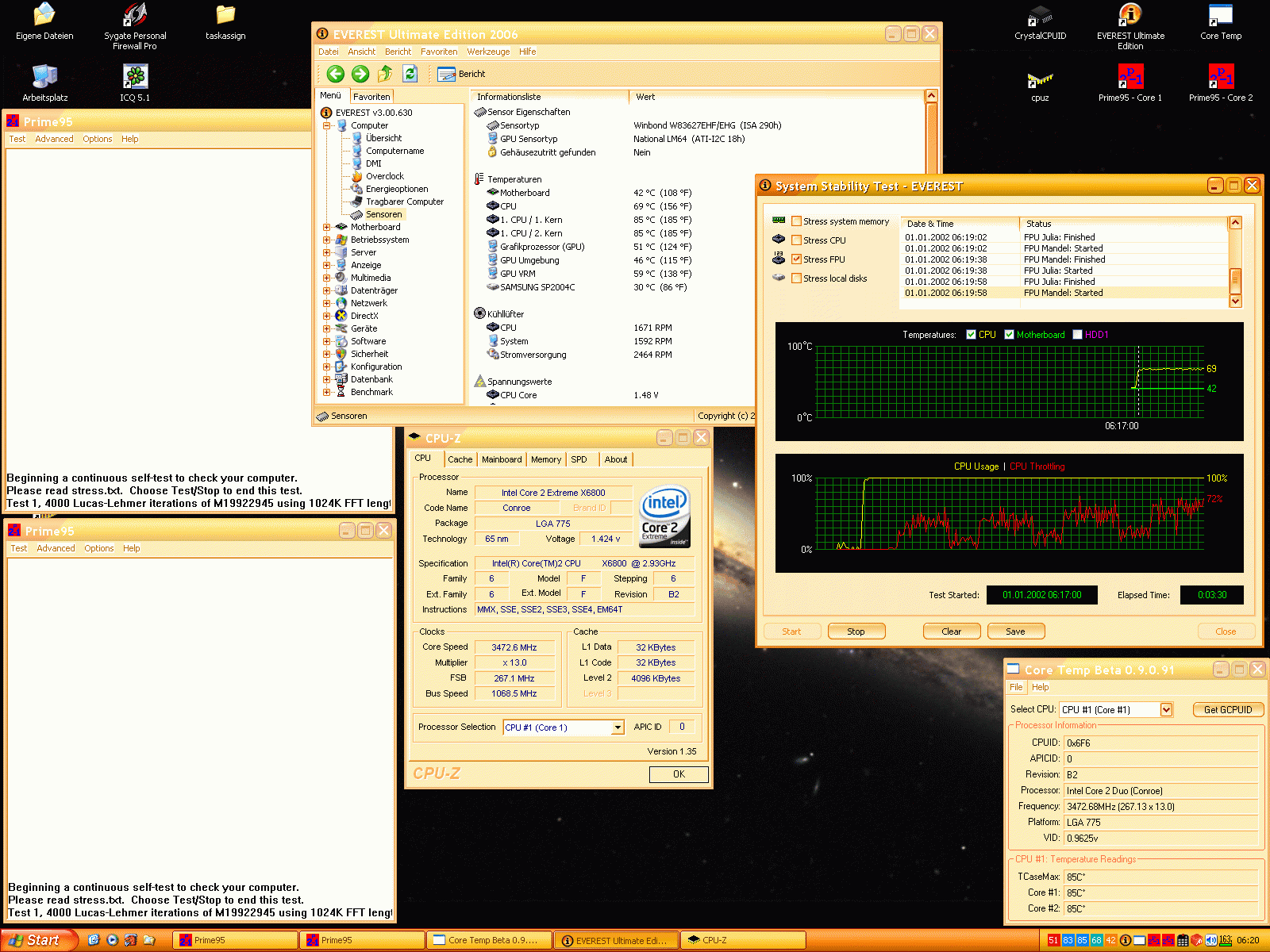Open CrystalCPUID desktop shortcut
This screenshot has width=1270, height=952.
[x=1040, y=22]
